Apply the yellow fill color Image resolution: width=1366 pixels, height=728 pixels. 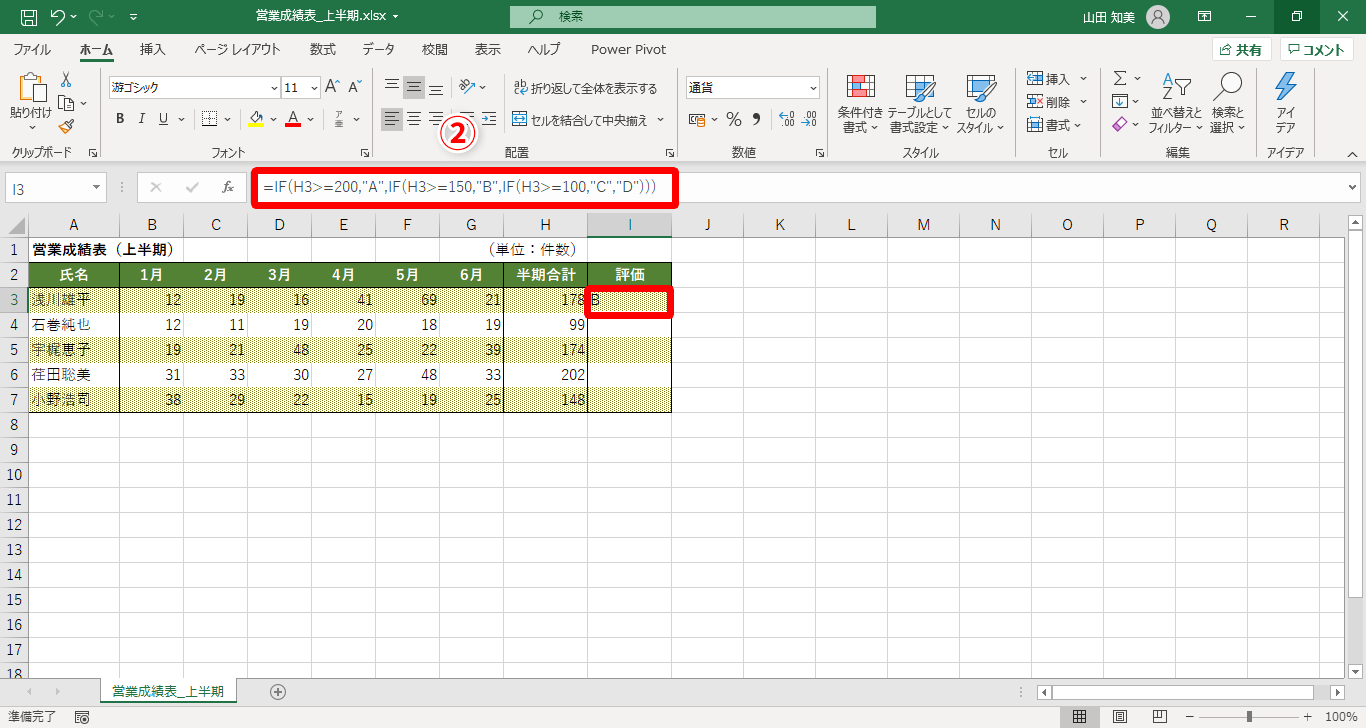(256, 119)
